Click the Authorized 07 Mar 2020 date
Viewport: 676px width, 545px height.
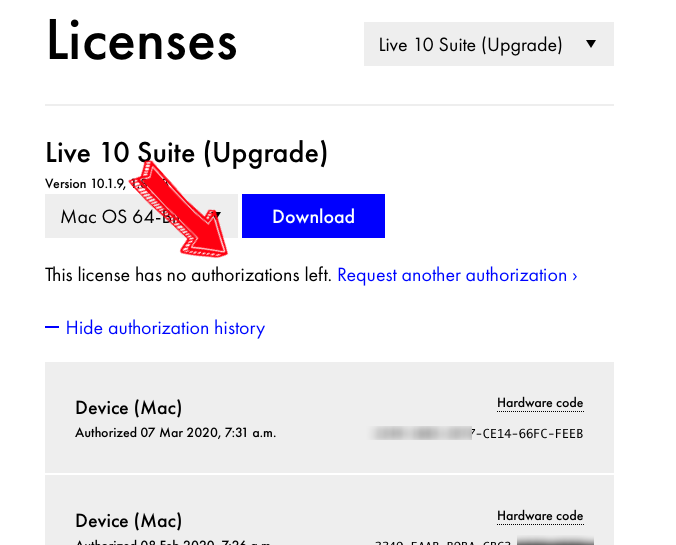pyautogui.click(x=175, y=433)
